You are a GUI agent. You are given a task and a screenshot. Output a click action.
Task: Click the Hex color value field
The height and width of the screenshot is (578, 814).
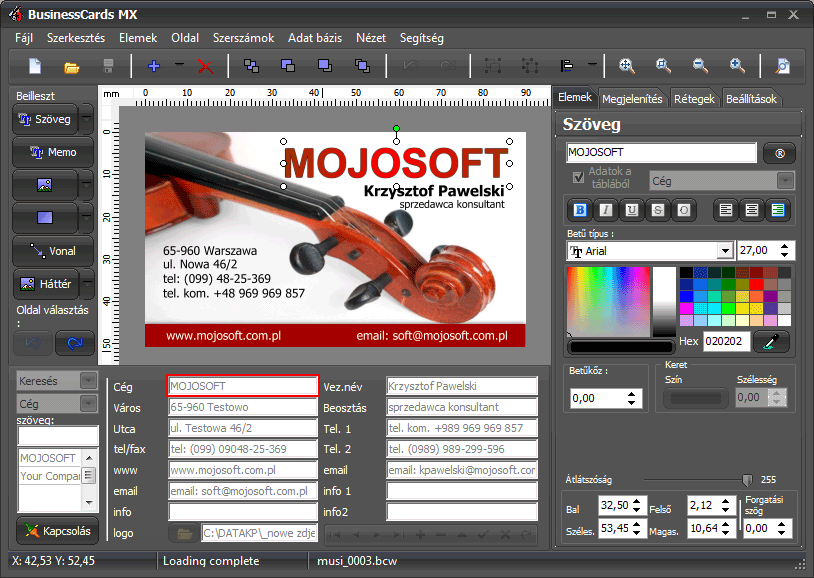pyautogui.click(x=726, y=341)
